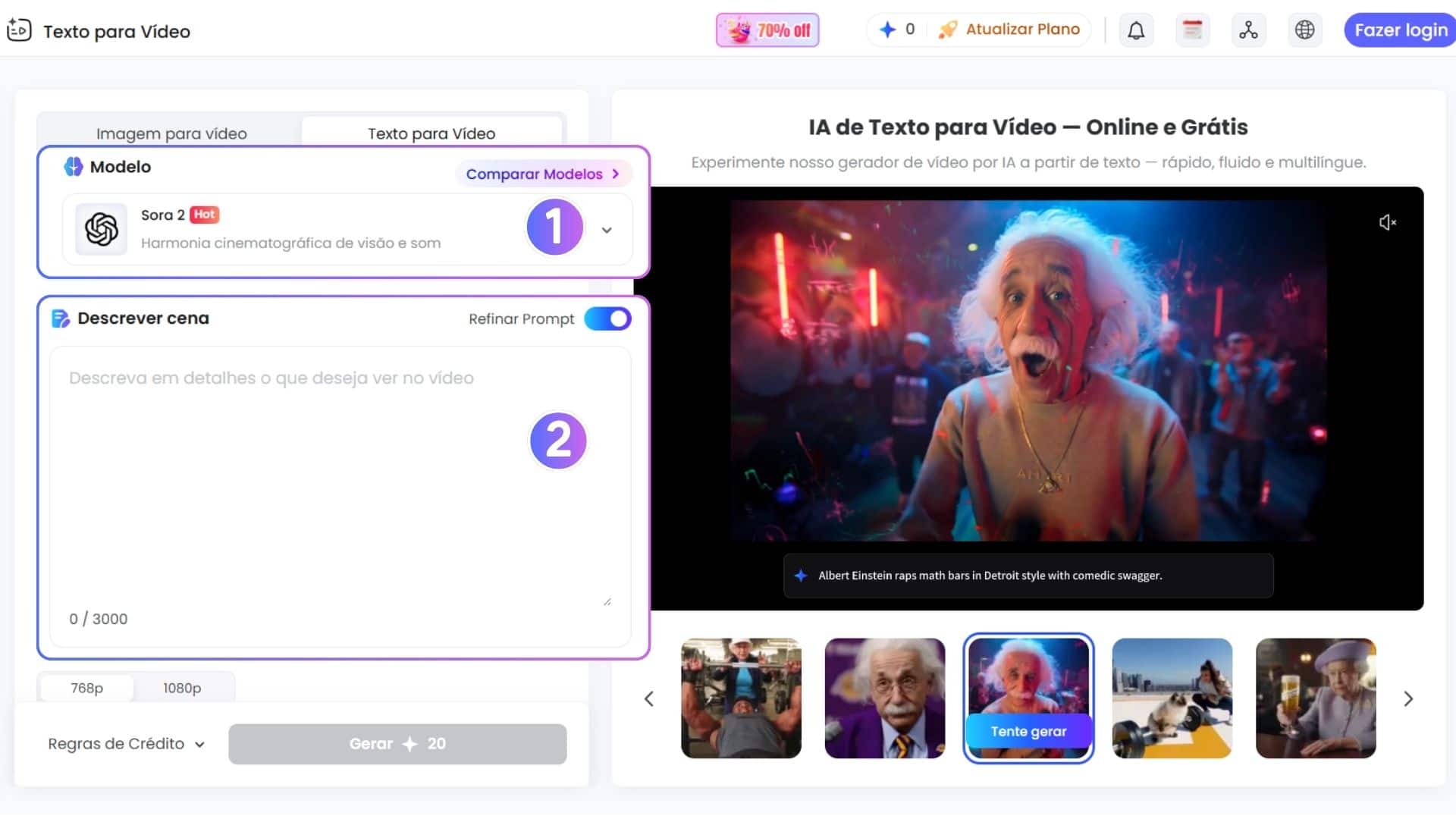Open the notifications bell icon
The width and height of the screenshot is (1456, 819).
pos(1135,30)
